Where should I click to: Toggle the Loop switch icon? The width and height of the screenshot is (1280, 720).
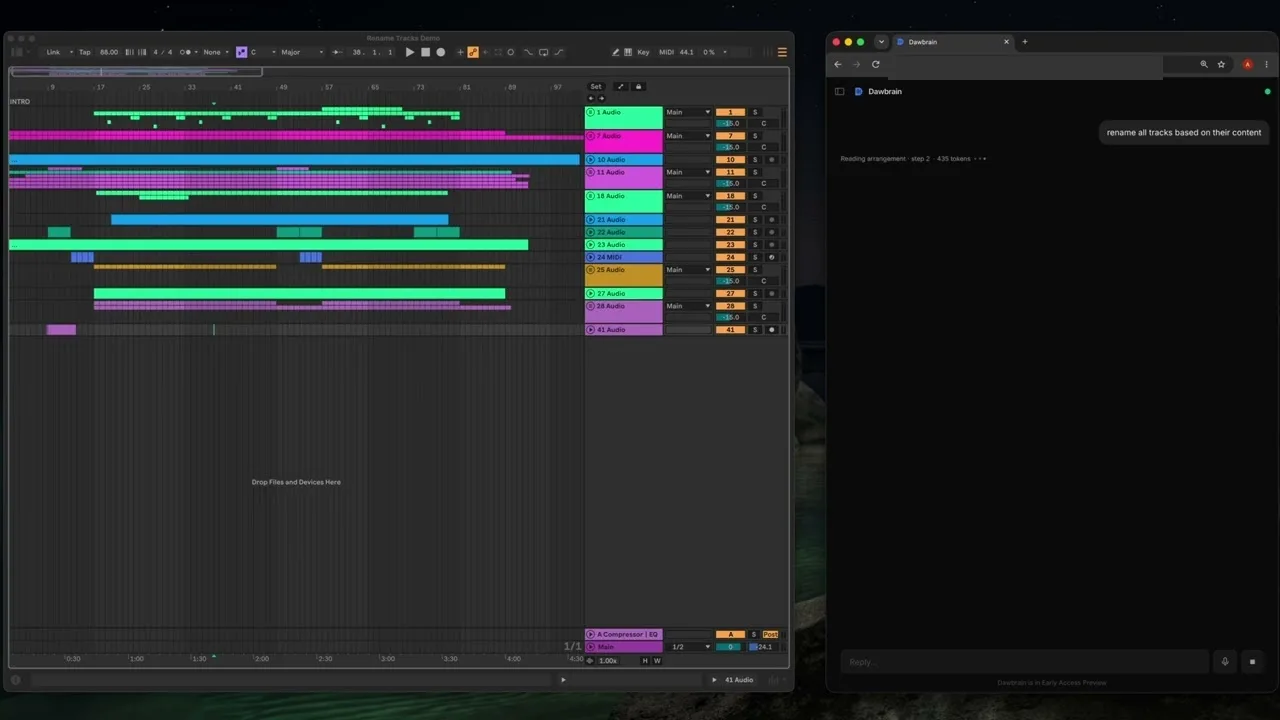tap(543, 52)
